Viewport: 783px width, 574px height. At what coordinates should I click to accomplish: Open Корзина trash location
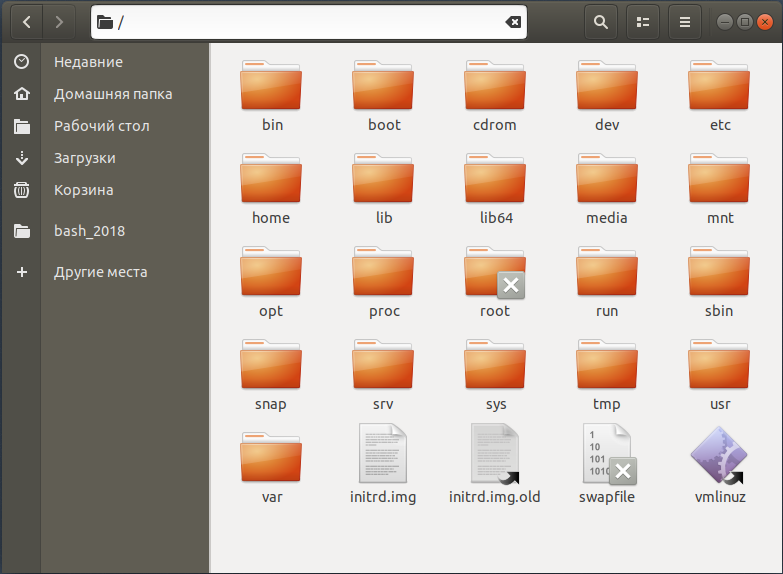(x=83, y=190)
